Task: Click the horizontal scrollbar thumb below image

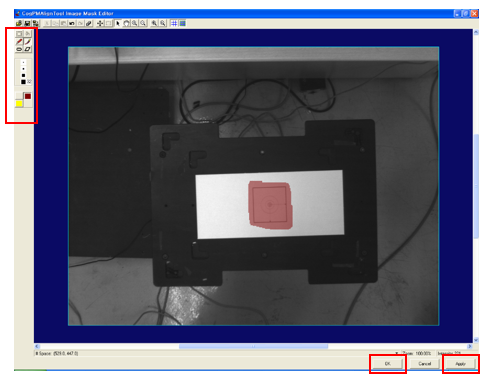Action: coord(253,346)
